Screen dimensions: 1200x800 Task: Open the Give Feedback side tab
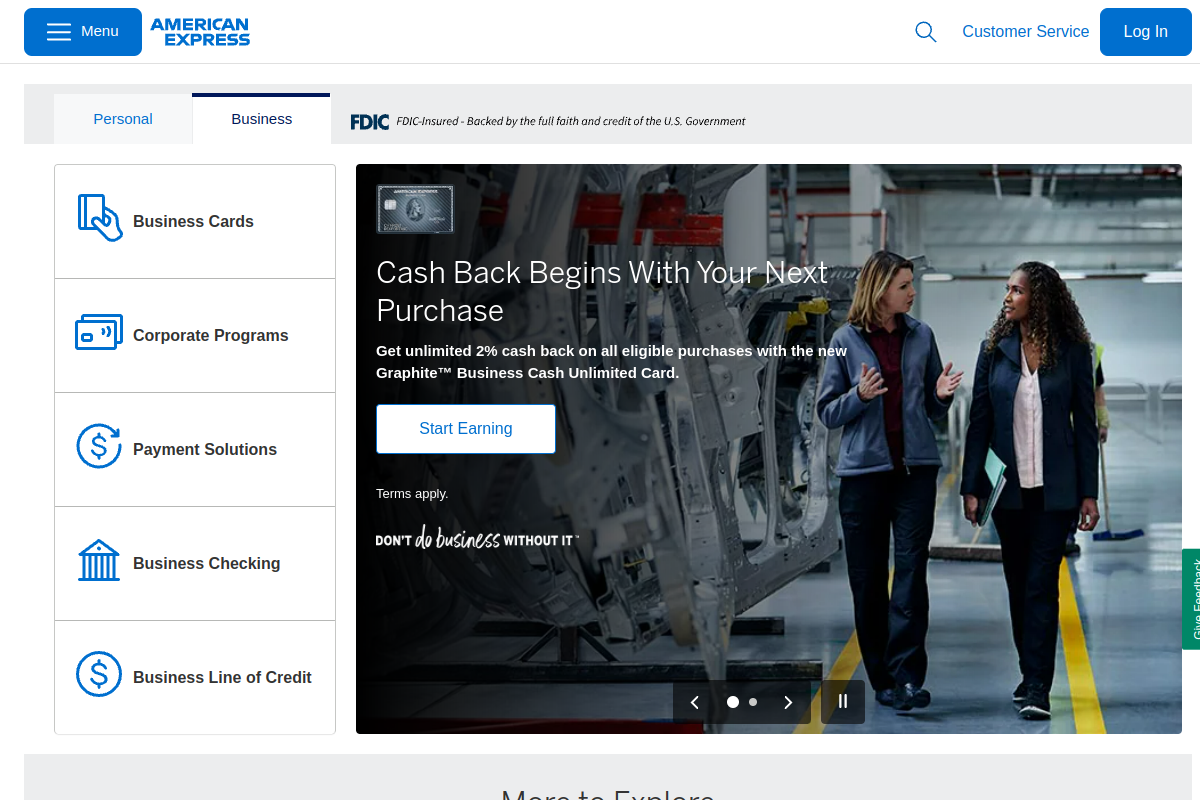[1191, 599]
